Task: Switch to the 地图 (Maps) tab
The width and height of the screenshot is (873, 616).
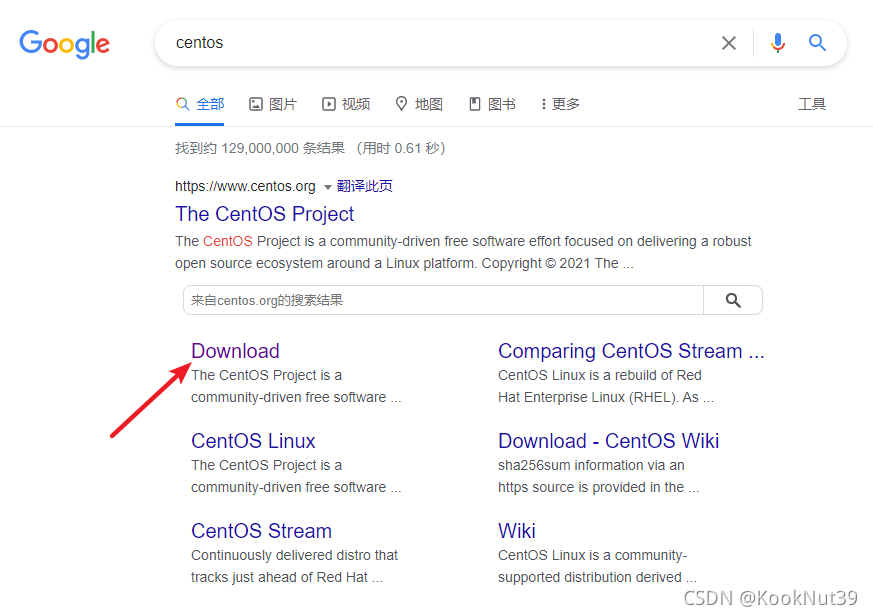Action: [419, 104]
